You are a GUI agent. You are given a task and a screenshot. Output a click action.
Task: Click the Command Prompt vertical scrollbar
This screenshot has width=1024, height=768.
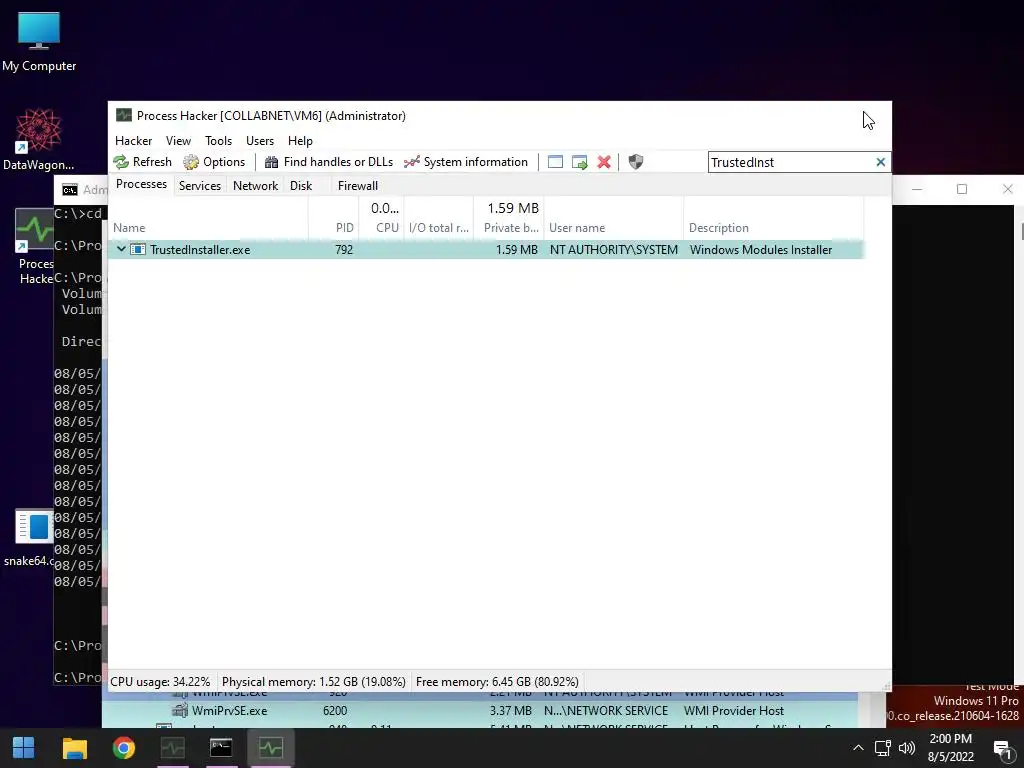[1019, 444]
